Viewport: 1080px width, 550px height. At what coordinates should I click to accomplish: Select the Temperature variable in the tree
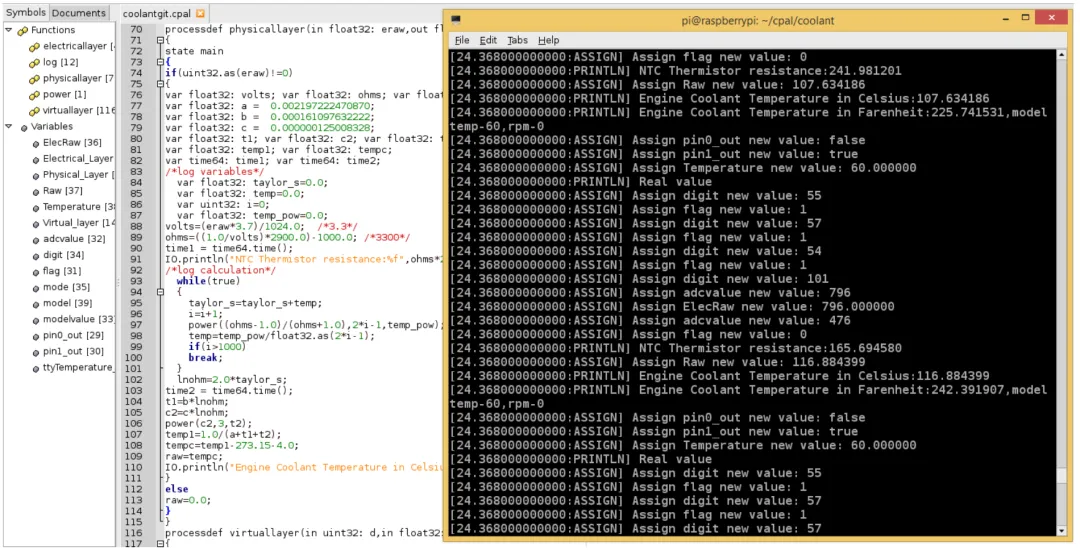pyautogui.click(x=72, y=207)
